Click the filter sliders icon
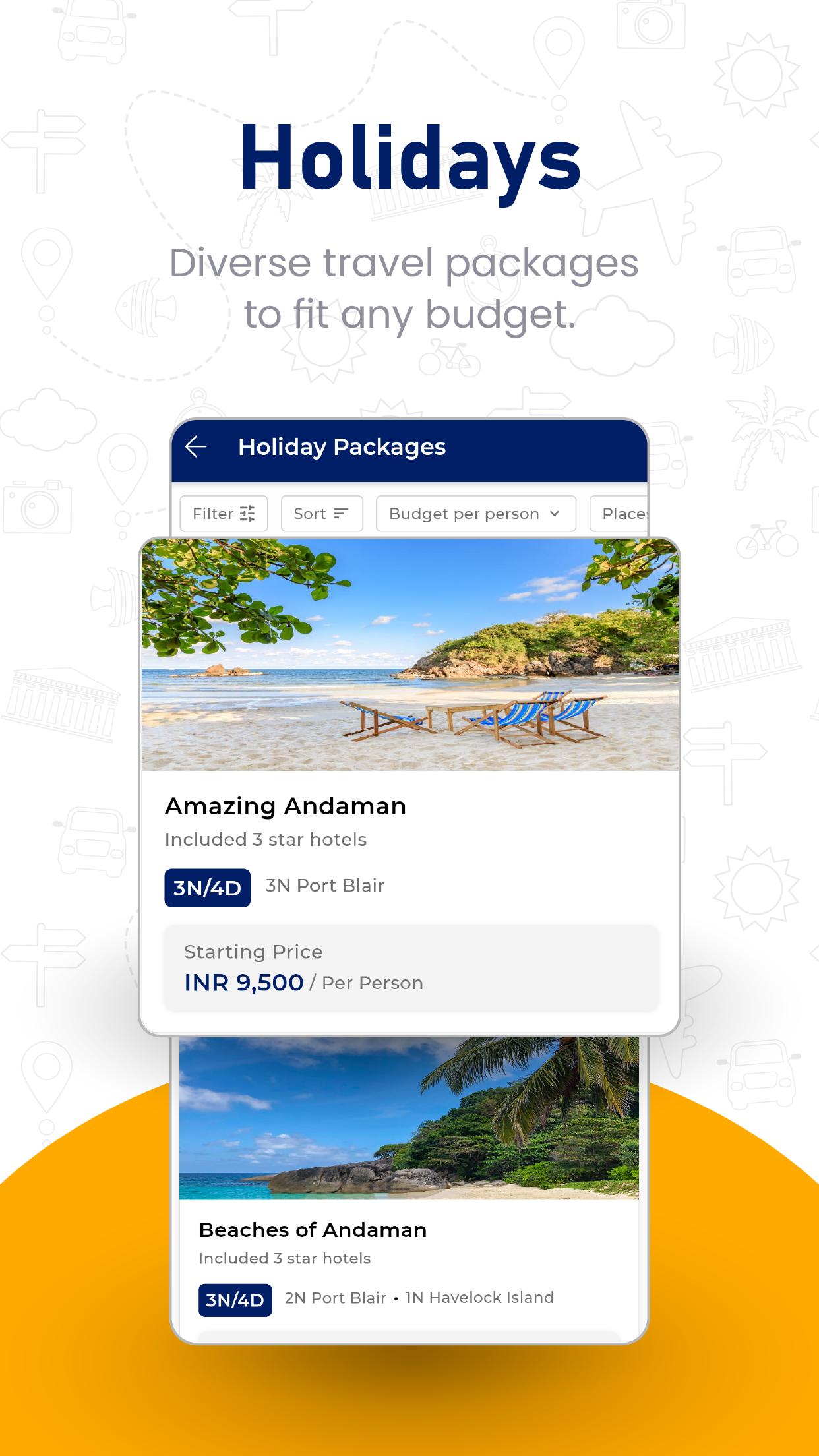Image resolution: width=819 pixels, height=1456 pixels. tap(247, 514)
